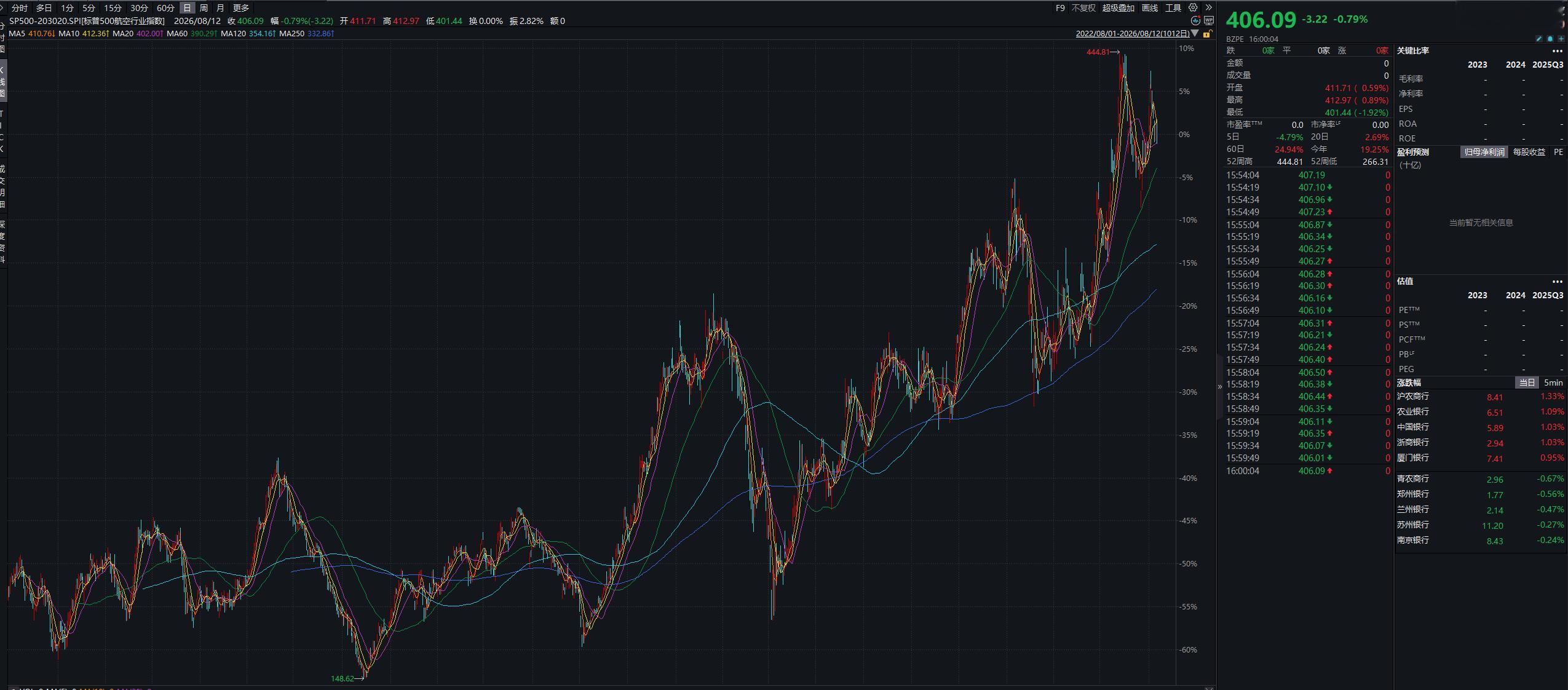Expand the toolbar overflow double-chevron
This screenshot has height=690, width=1568.
1208,8
